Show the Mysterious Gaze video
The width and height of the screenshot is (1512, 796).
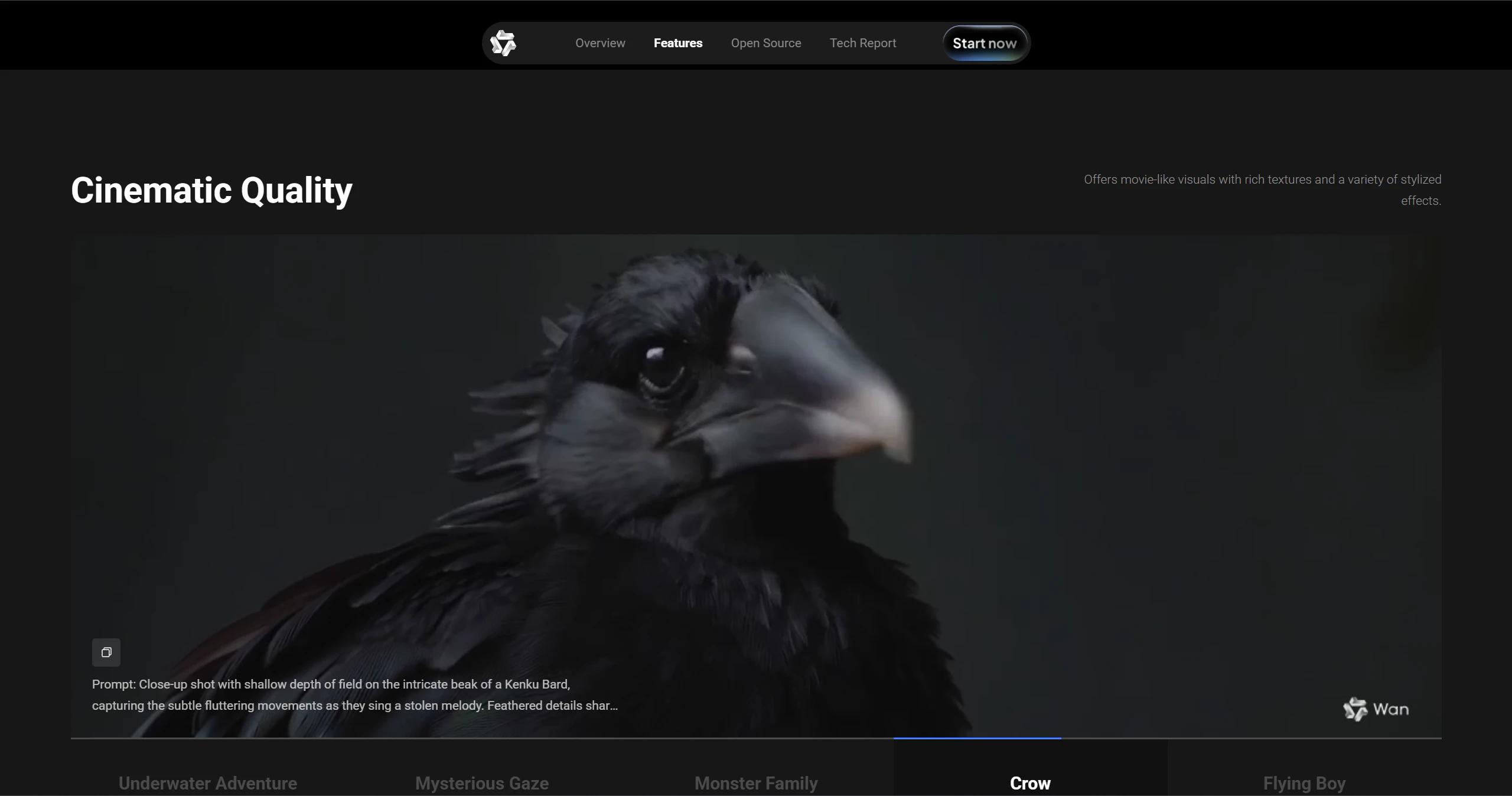(482, 783)
